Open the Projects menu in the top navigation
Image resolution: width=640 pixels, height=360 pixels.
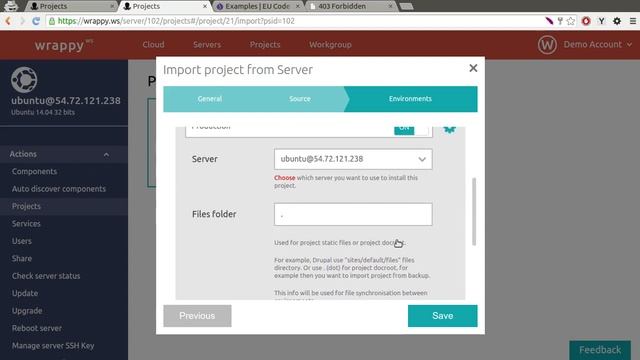pos(265,44)
